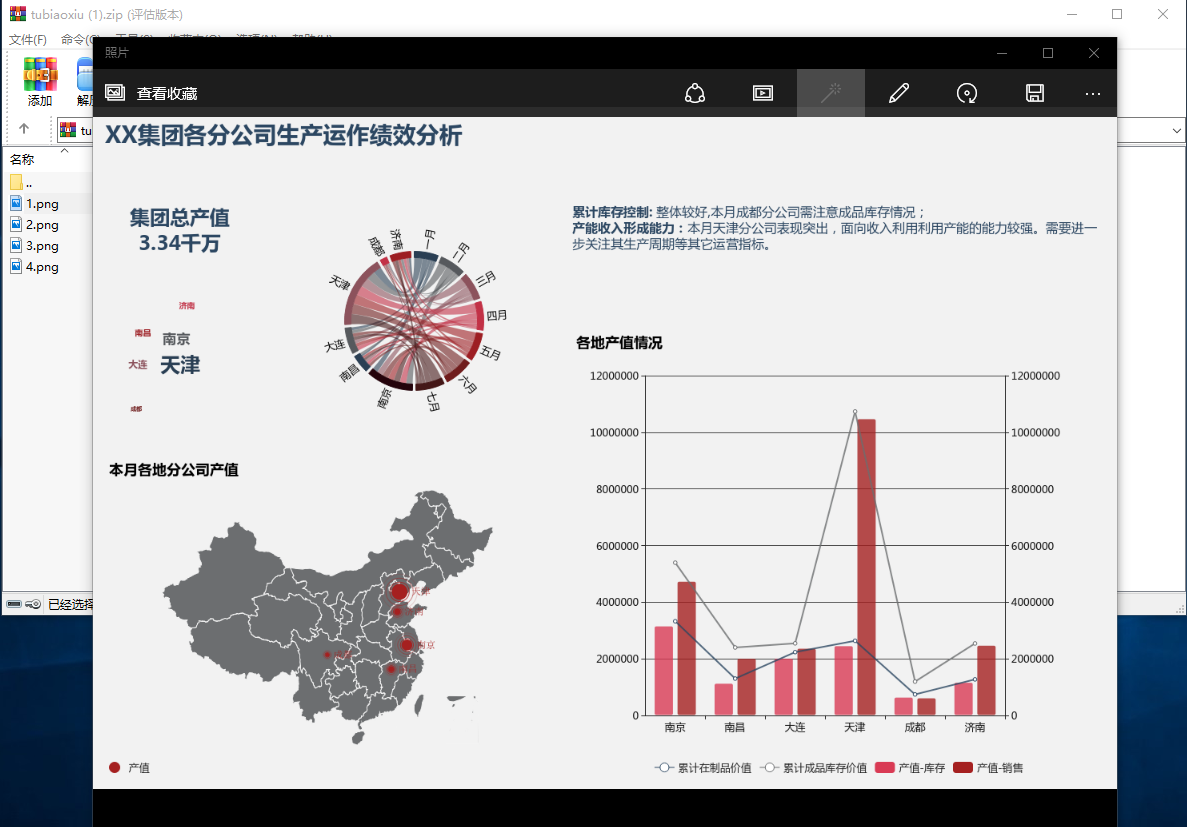Open the three-dot more options menu
Viewport: 1187px width, 827px height.
(x=1092, y=93)
